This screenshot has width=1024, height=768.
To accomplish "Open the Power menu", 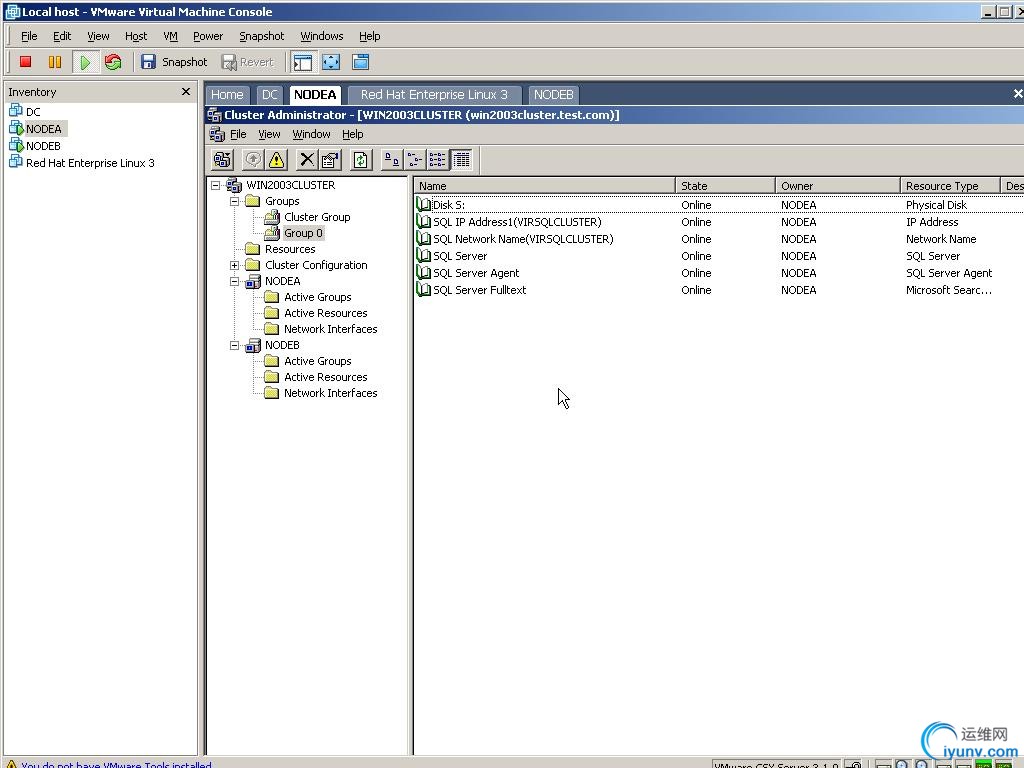I will [208, 36].
